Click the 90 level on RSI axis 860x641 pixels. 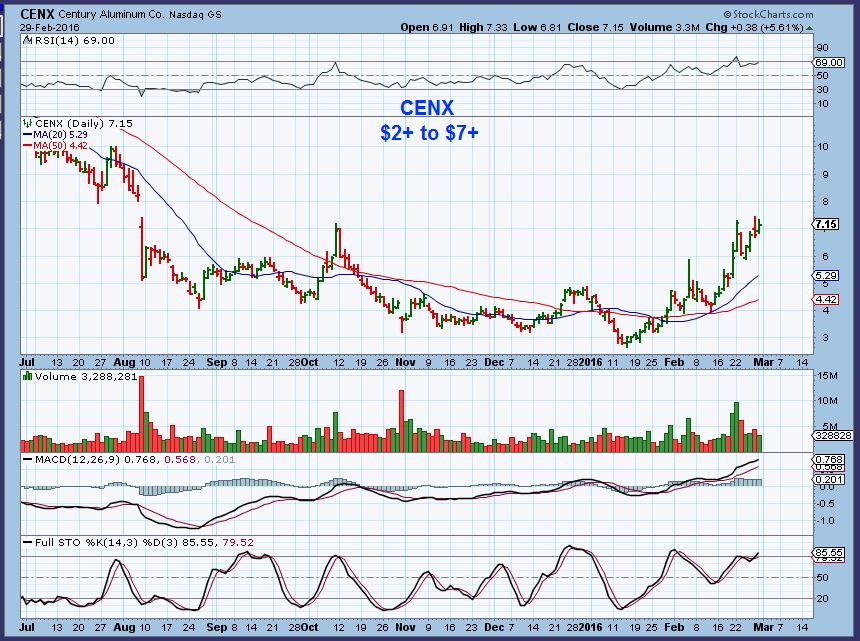(822, 48)
